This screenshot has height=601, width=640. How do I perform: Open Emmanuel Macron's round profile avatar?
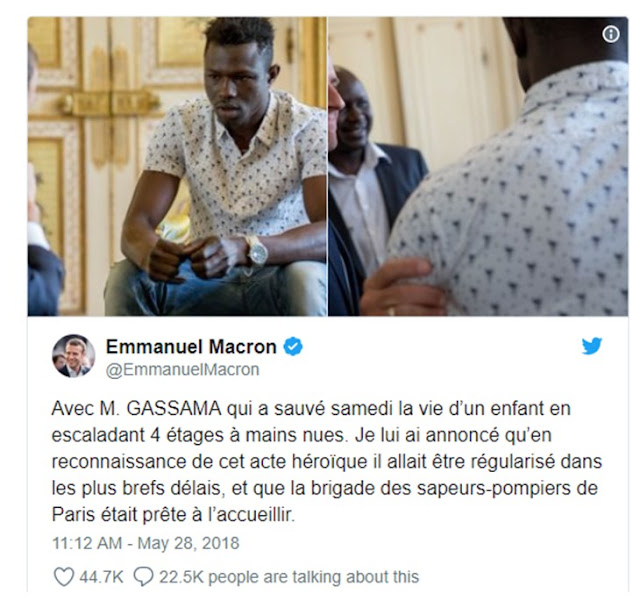point(73,356)
